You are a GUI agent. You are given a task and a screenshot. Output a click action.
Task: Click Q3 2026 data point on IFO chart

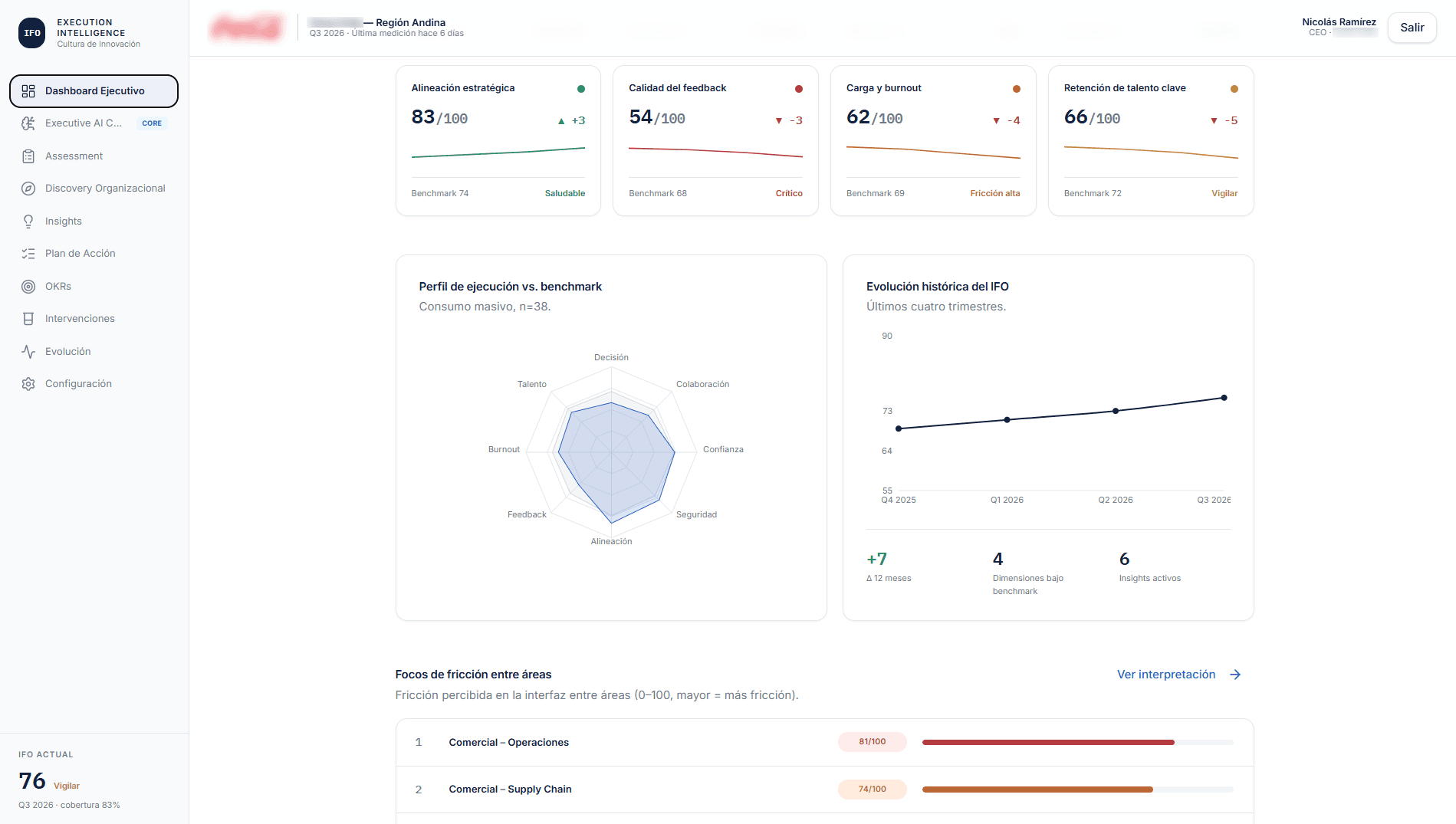click(1224, 398)
